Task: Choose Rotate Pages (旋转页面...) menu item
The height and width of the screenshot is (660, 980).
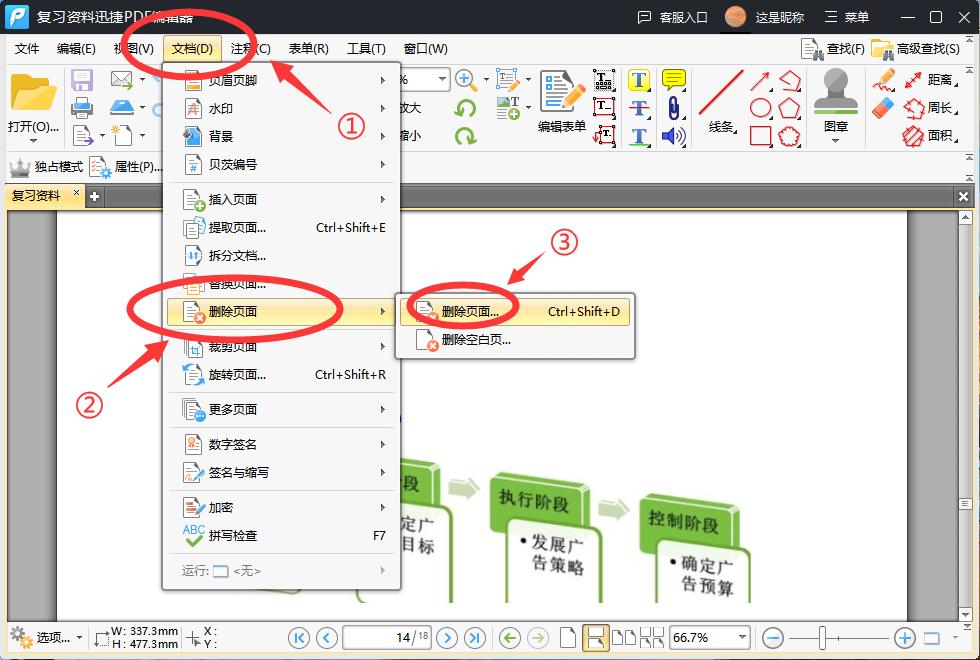Action: tap(282, 374)
